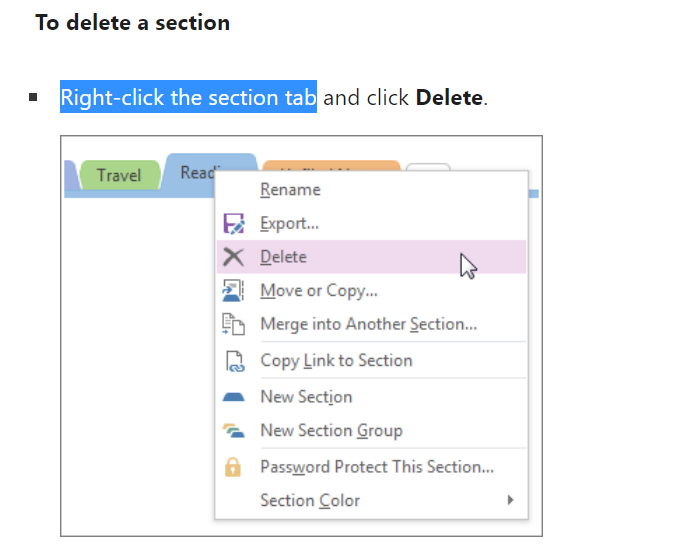Click the X icon beside Delete

coord(233,257)
